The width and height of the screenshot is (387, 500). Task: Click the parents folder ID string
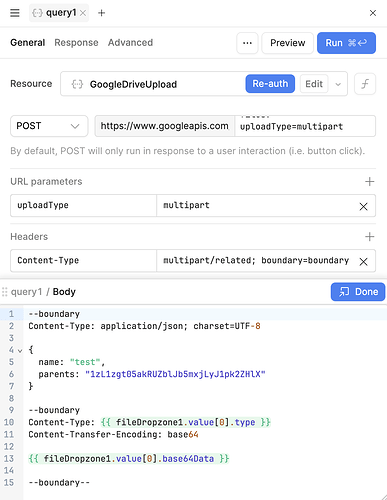[x=175, y=374]
